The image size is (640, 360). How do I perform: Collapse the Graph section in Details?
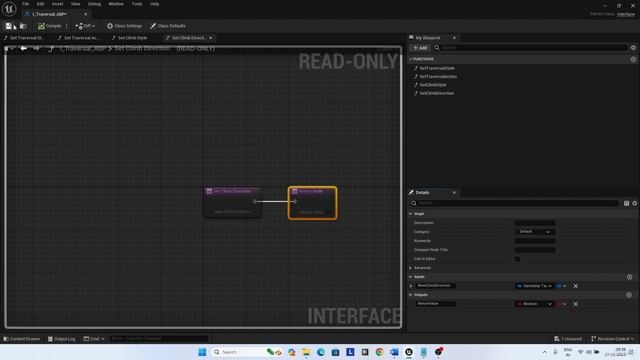coord(411,214)
